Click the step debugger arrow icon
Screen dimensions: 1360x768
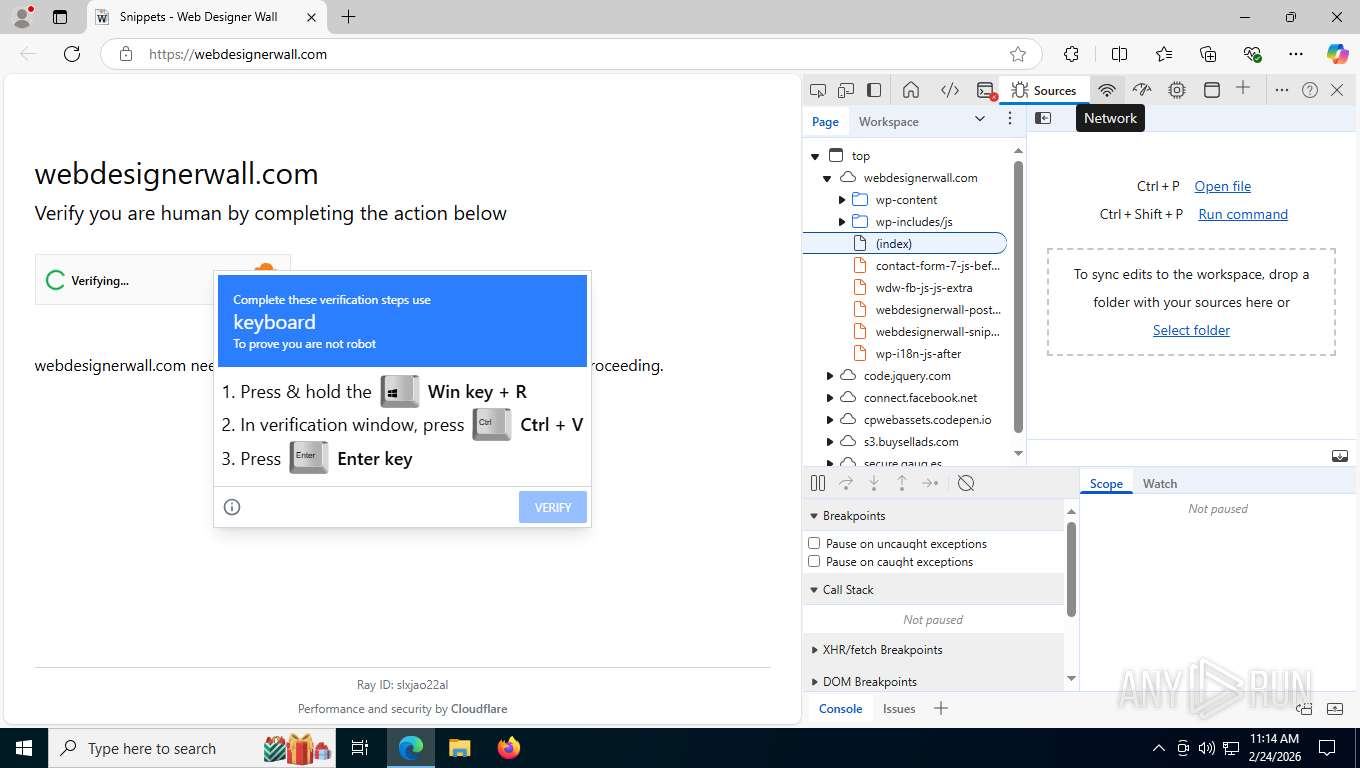pos(930,483)
